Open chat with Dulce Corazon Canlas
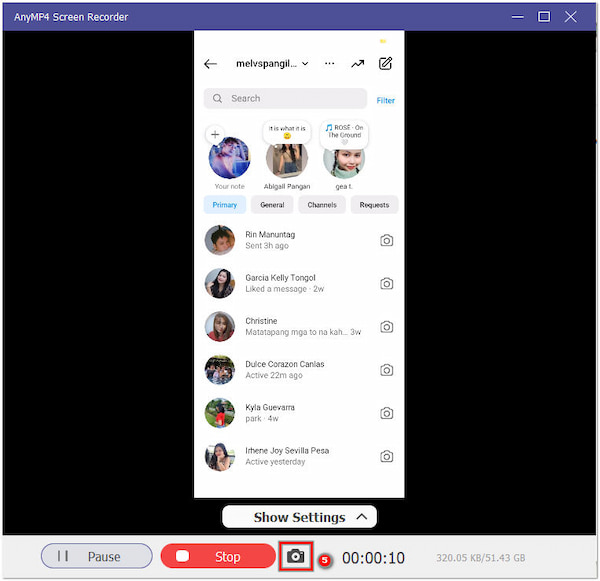The height and width of the screenshot is (581, 600). pyautogui.click(x=299, y=370)
